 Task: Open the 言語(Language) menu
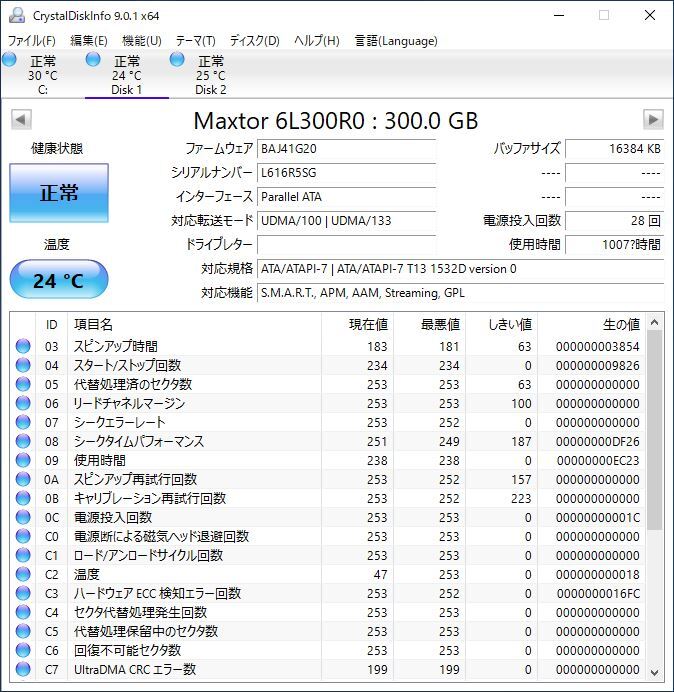tap(396, 41)
